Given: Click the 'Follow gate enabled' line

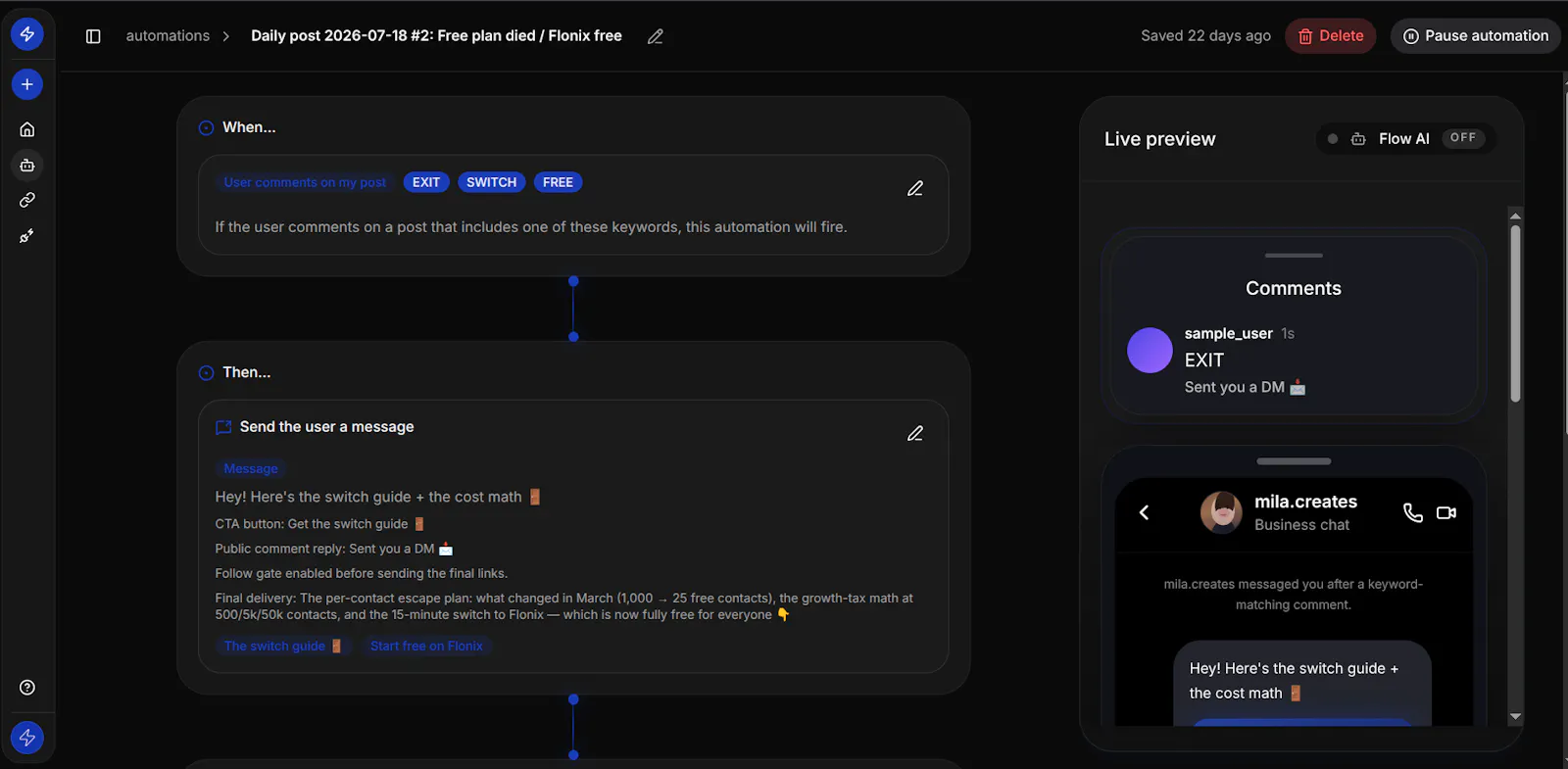Looking at the screenshot, I should point(361,573).
